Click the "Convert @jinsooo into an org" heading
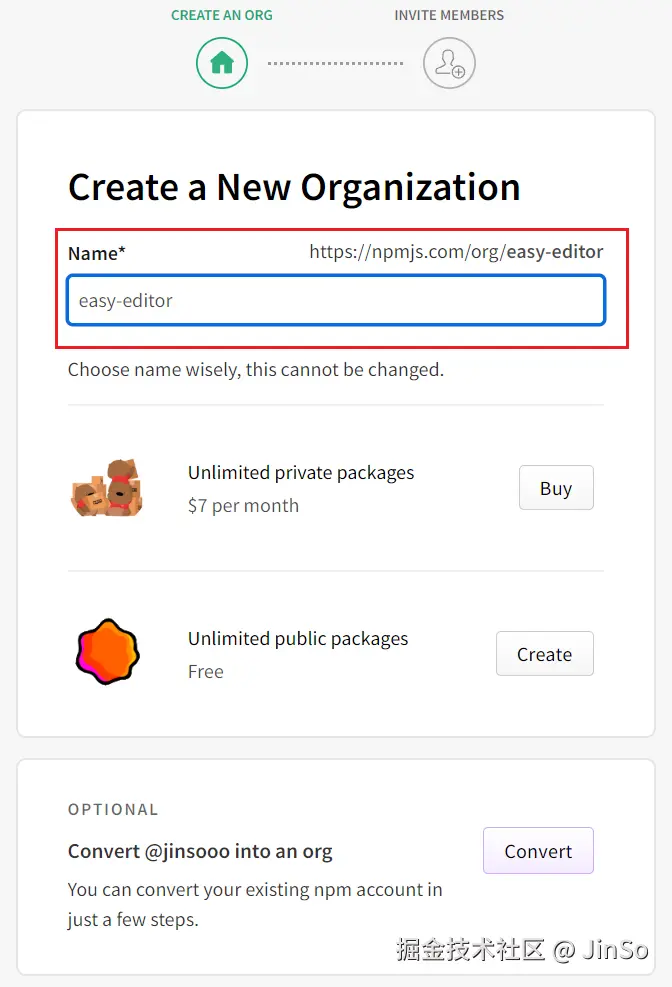672x987 pixels. tap(200, 851)
